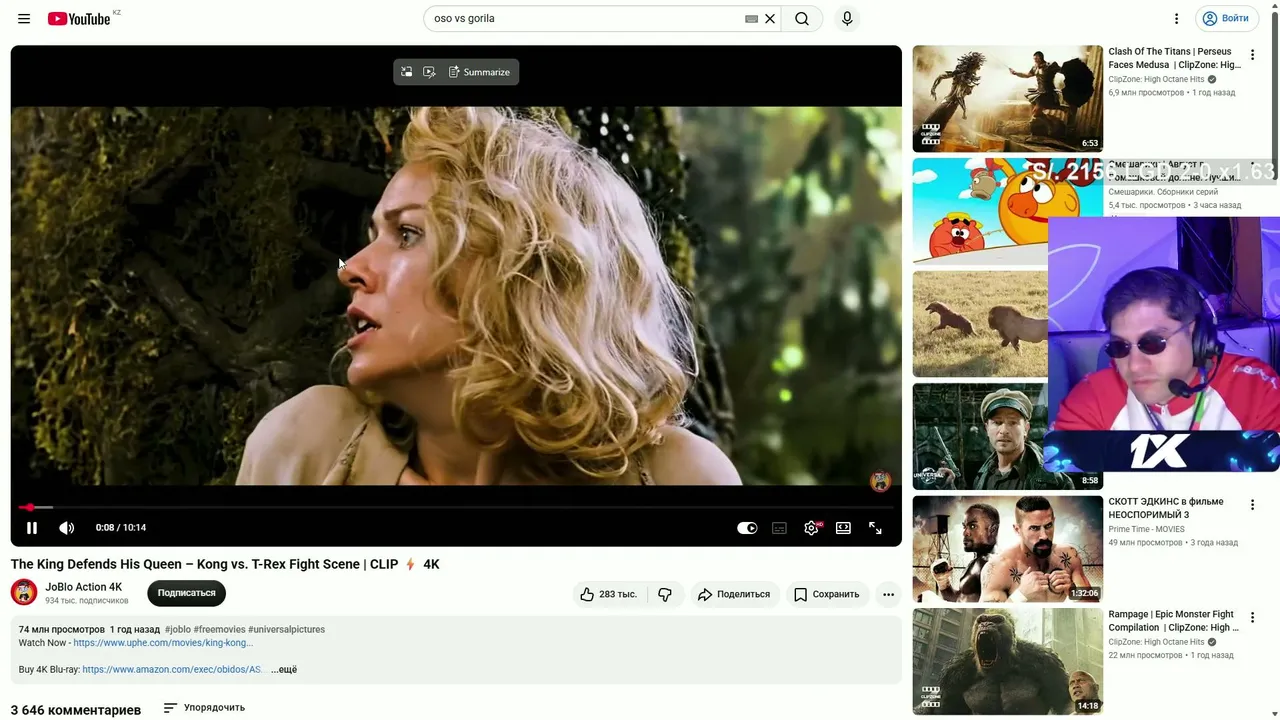Image resolution: width=1280 pixels, height=720 pixels.
Task: Open the Amazon 4K Blu-ray link
Action: click(x=174, y=670)
